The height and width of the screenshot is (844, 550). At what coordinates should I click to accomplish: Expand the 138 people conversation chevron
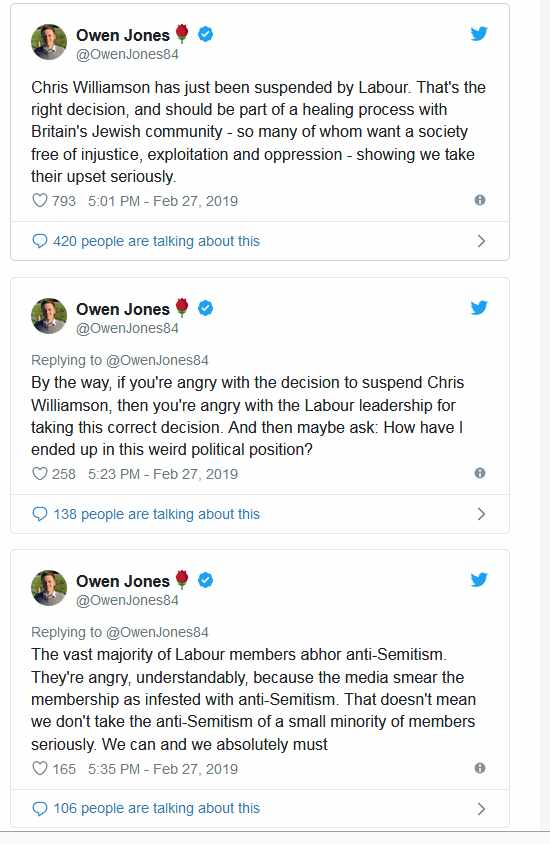481,514
